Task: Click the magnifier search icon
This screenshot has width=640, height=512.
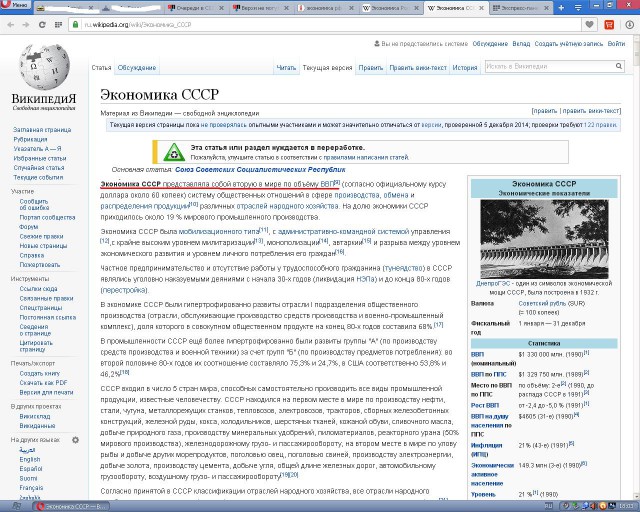Action: pos(619,66)
